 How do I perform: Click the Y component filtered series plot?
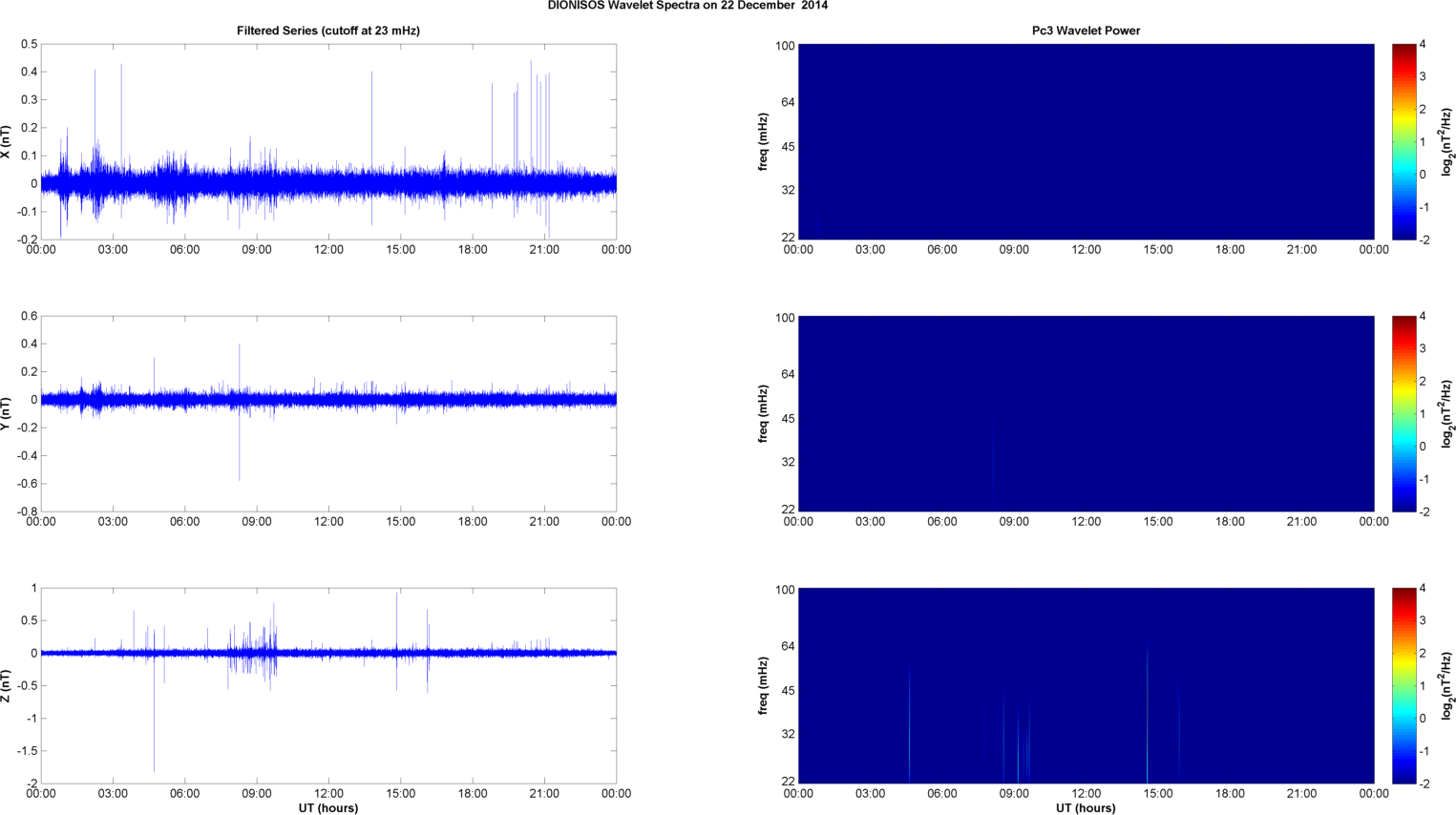(328, 414)
